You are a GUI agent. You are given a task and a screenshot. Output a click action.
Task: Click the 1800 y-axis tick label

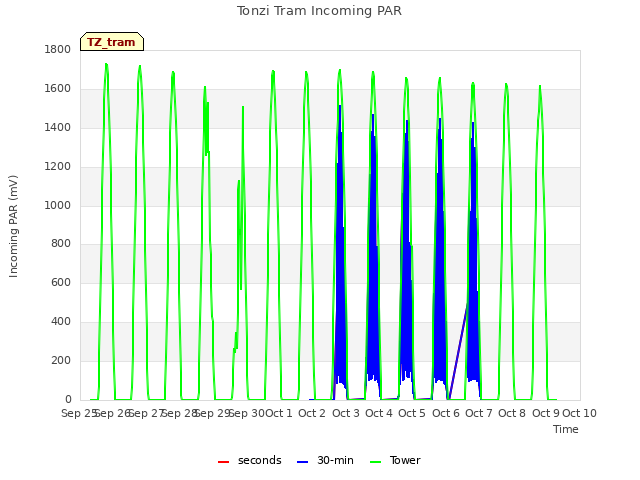coord(58,49)
